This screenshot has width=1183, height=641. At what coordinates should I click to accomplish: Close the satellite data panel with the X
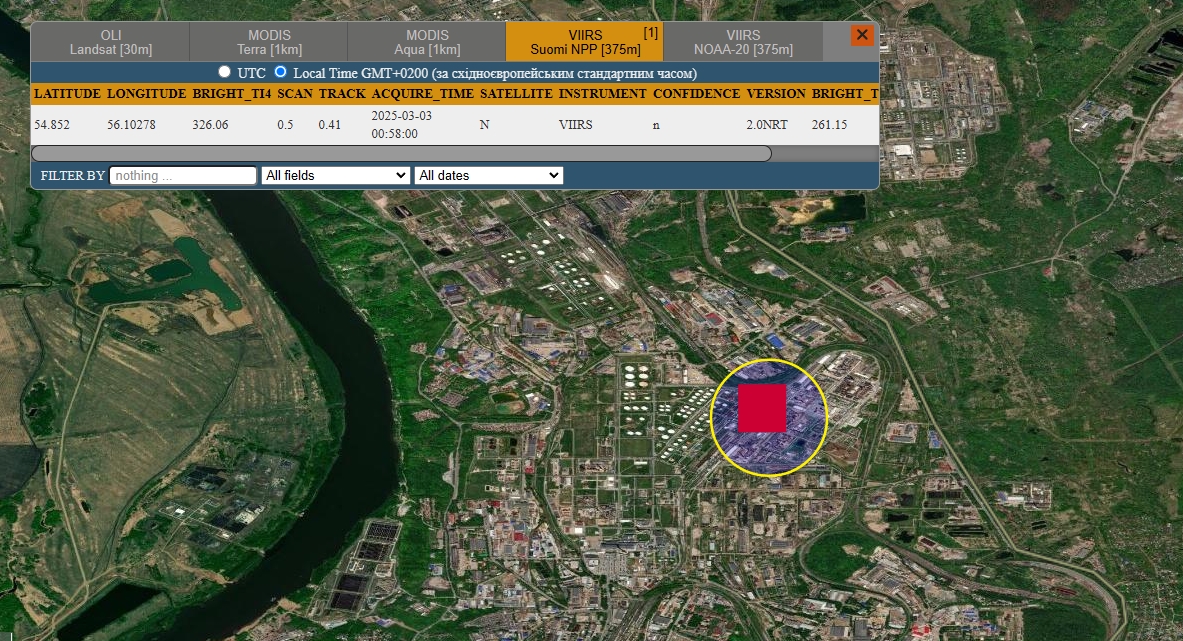click(x=862, y=35)
